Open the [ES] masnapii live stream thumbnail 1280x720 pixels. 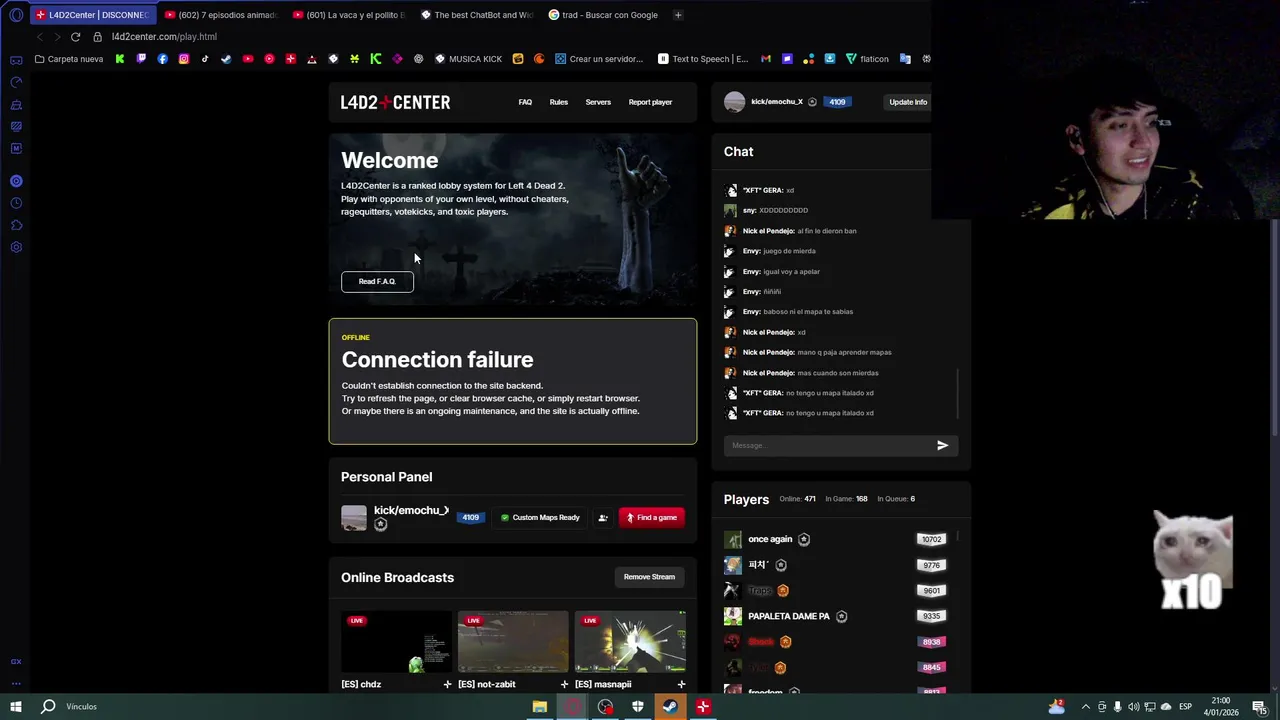630,642
